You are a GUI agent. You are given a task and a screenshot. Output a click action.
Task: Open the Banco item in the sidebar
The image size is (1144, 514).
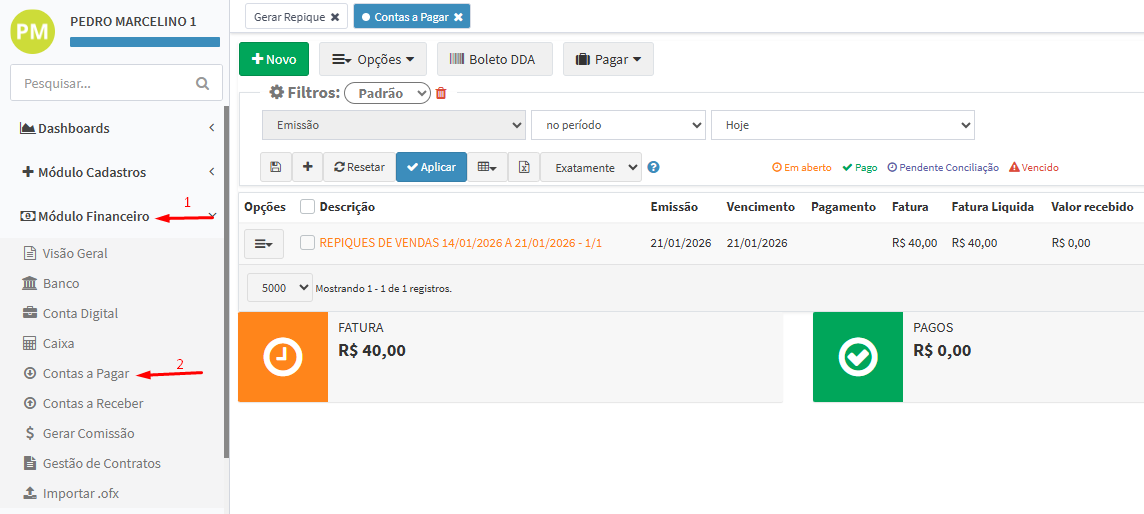(x=60, y=283)
